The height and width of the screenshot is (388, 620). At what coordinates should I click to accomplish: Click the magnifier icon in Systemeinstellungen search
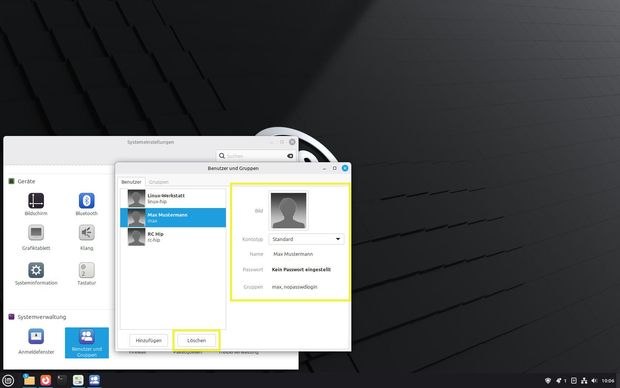click(222, 156)
